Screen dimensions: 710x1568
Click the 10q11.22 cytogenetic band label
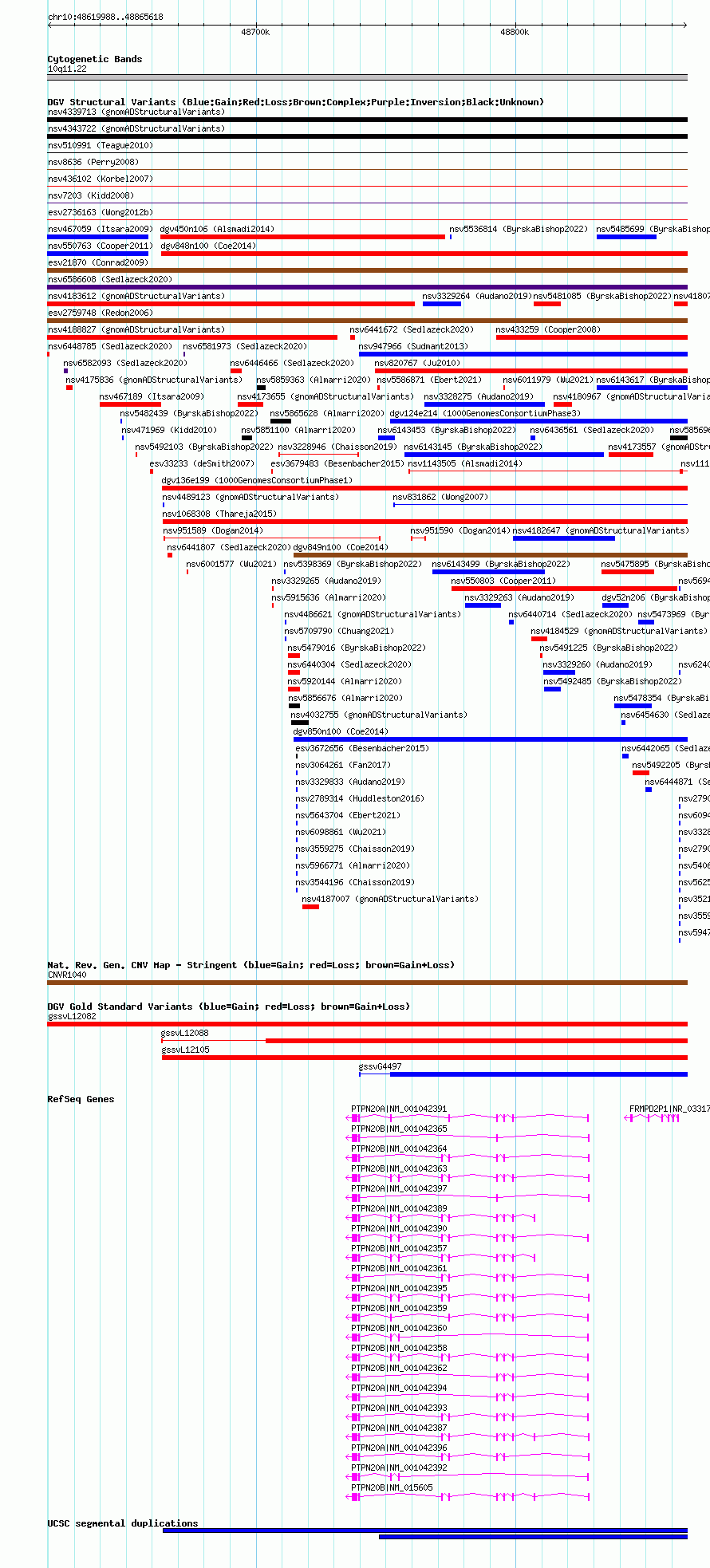tap(67, 69)
